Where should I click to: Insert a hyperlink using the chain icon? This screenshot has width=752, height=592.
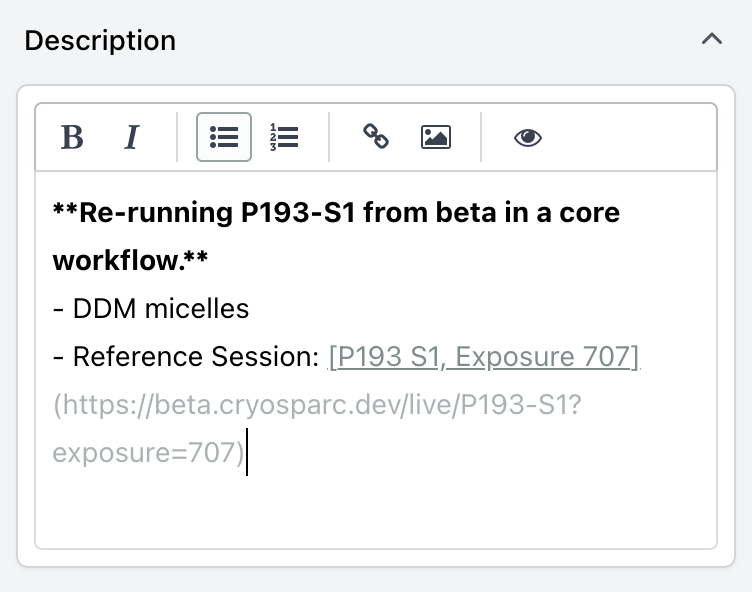pyautogui.click(x=375, y=137)
